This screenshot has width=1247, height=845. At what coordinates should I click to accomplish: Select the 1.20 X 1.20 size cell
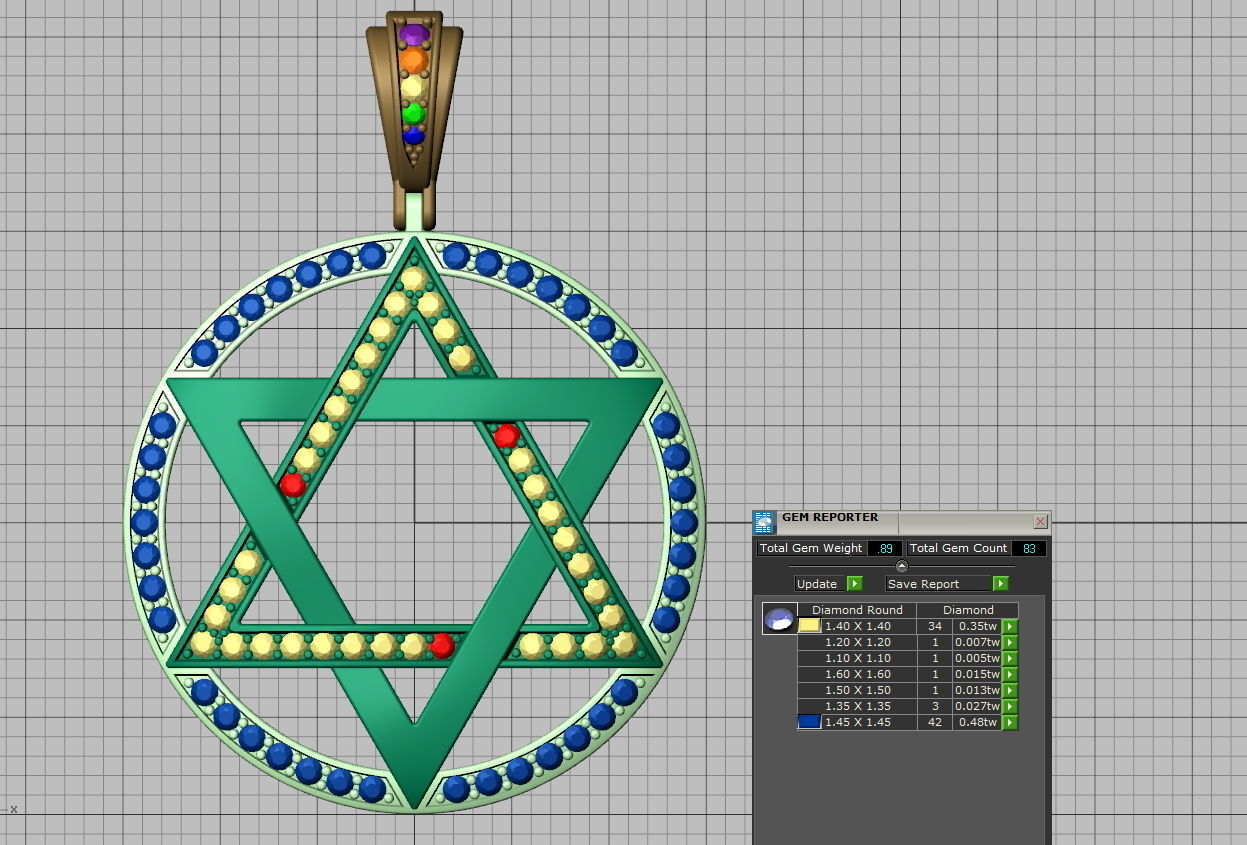pos(857,642)
